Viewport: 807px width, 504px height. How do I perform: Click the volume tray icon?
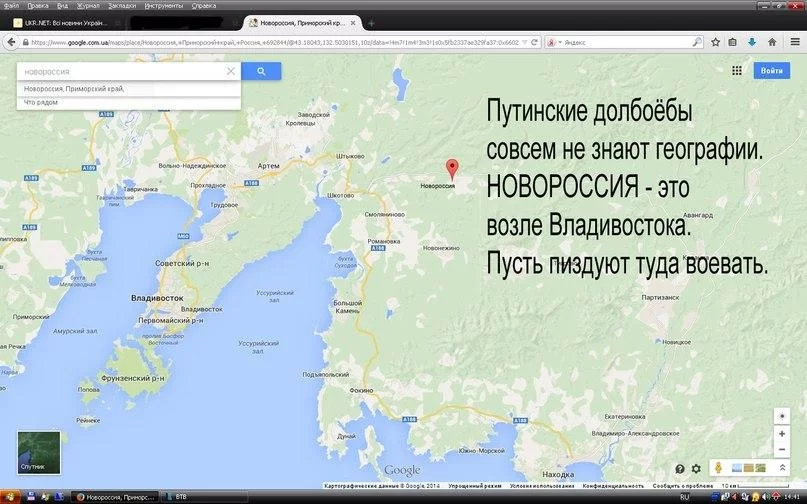coord(764,497)
